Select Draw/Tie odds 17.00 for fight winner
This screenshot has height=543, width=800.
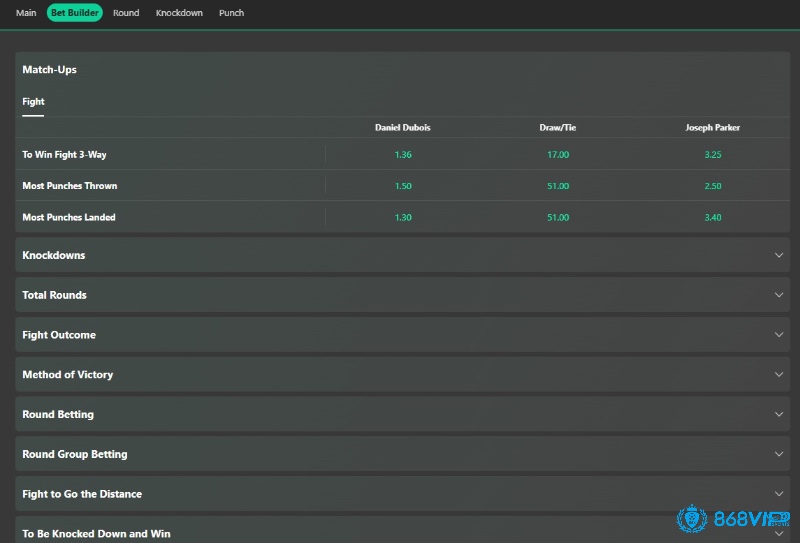(x=558, y=155)
